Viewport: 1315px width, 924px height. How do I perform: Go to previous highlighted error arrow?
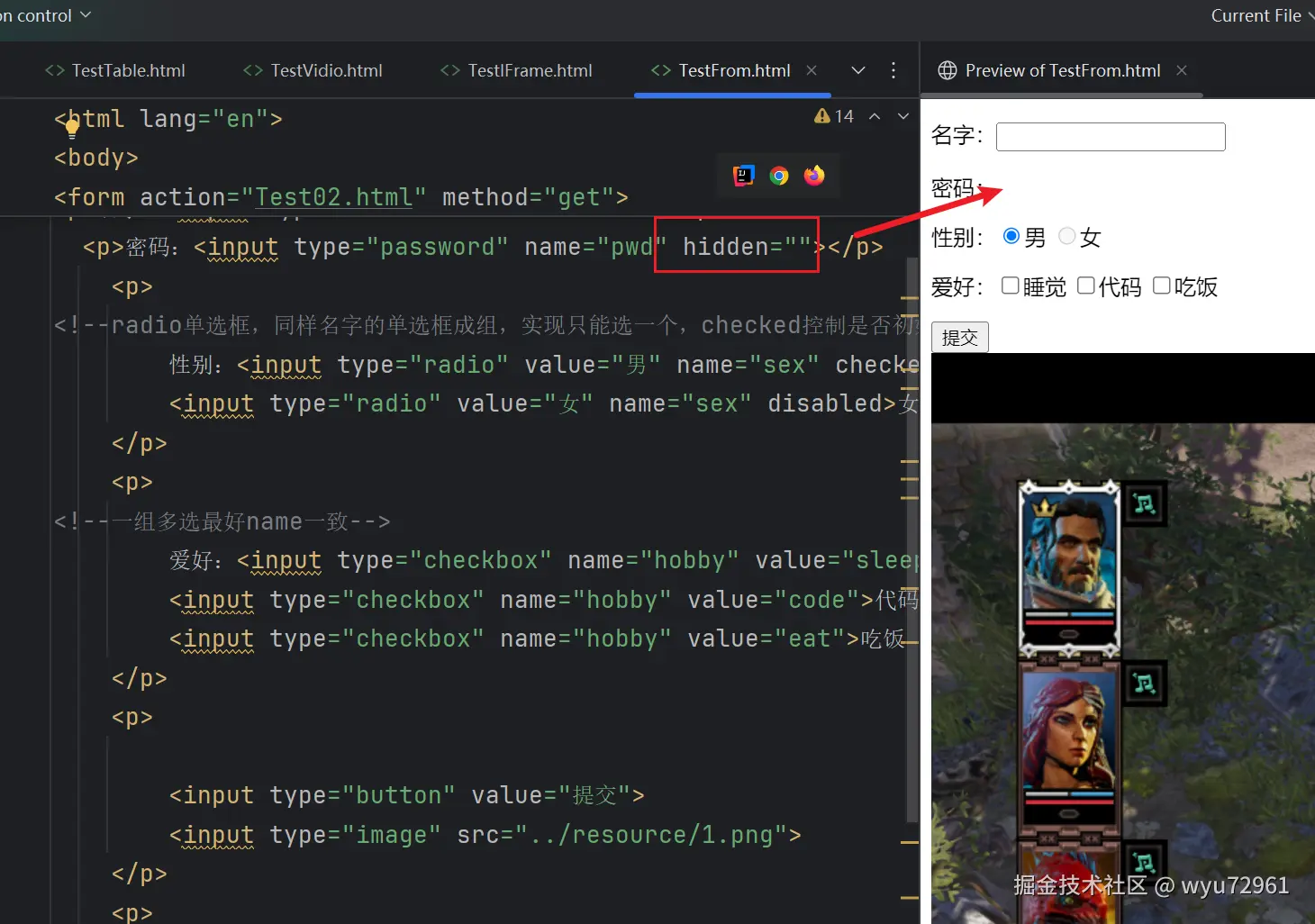(x=875, y=116)
